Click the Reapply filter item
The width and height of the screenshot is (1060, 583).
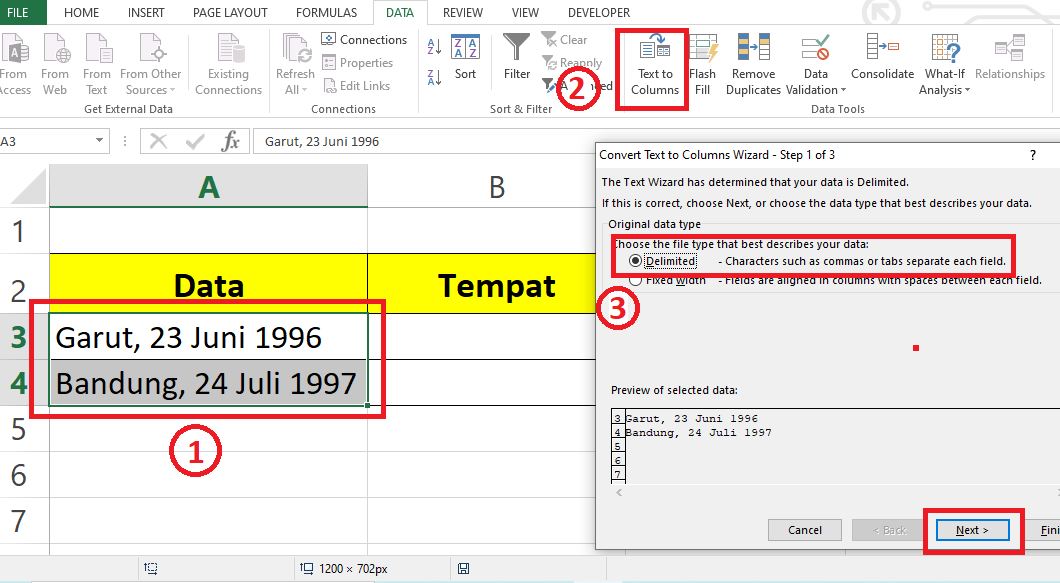572,63
